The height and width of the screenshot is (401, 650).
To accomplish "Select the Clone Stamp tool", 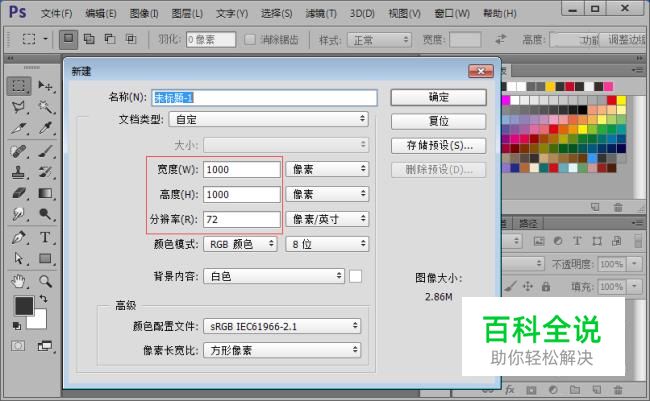I will pyautogui.click(x=18, y=172).
